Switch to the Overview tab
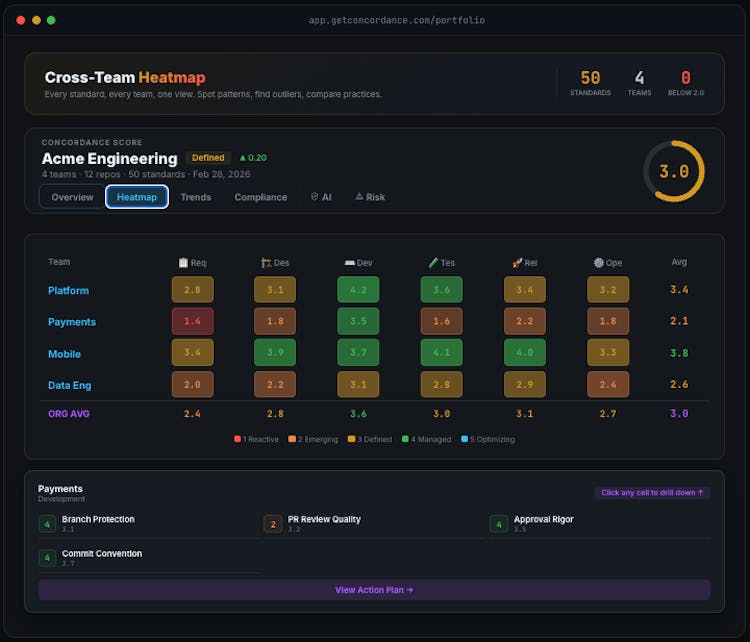The width and height of the screenshot is (750, 642). 72,197
